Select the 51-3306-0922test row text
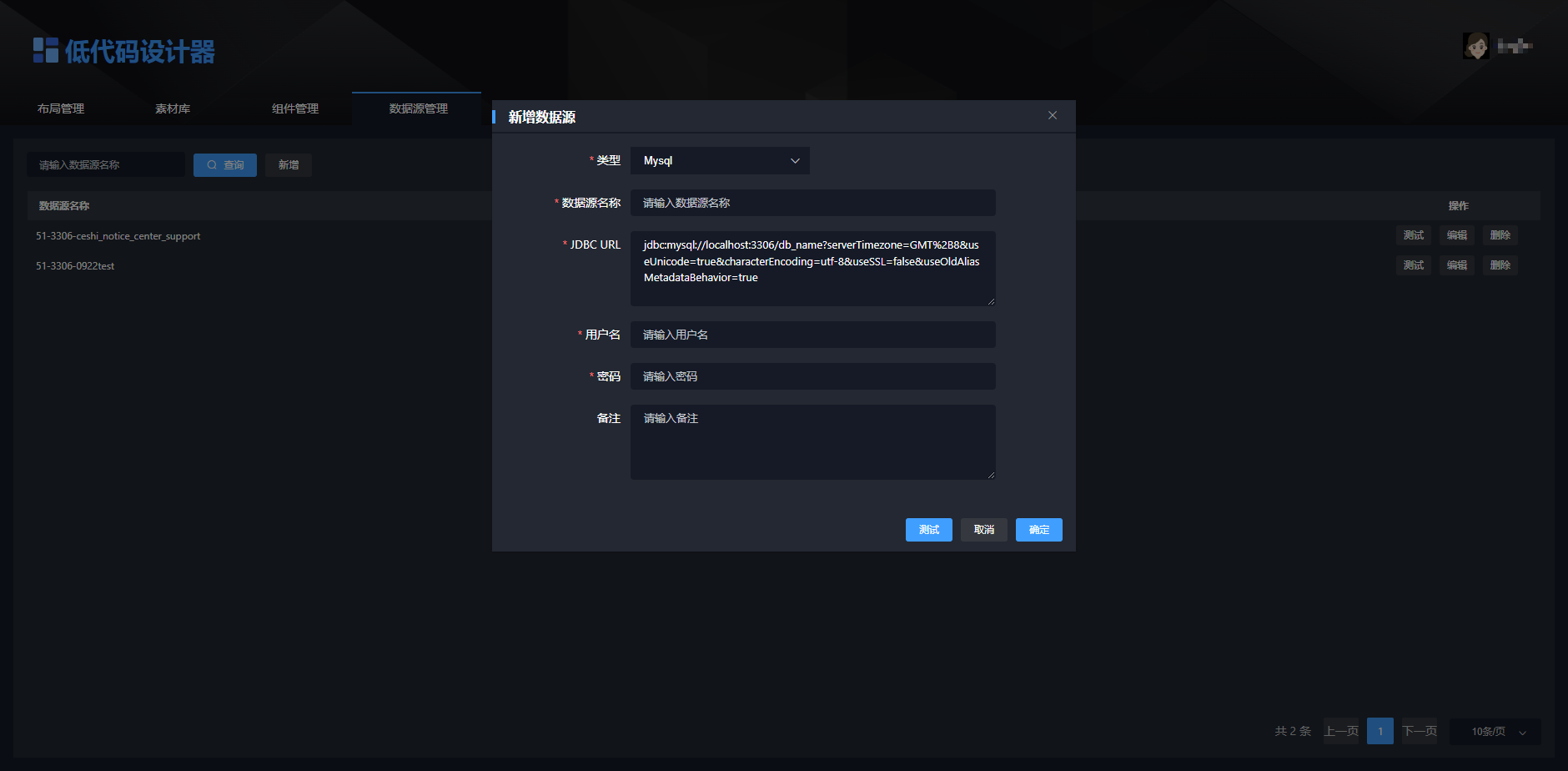The image size is (1568, 771). (75, 266)
